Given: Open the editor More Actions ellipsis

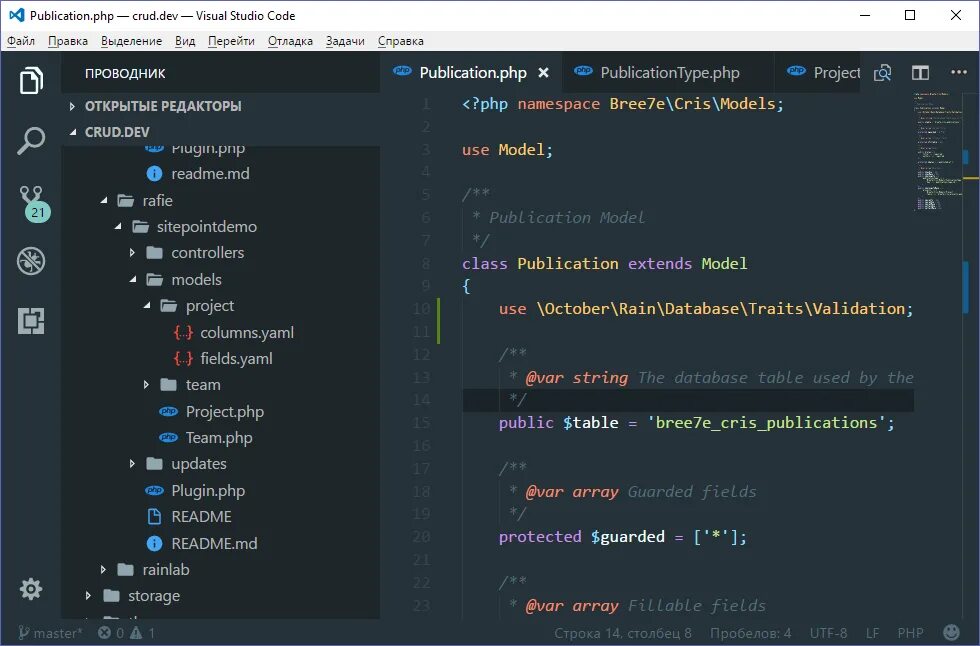Looking at the screenshot, I should [959, 72].
